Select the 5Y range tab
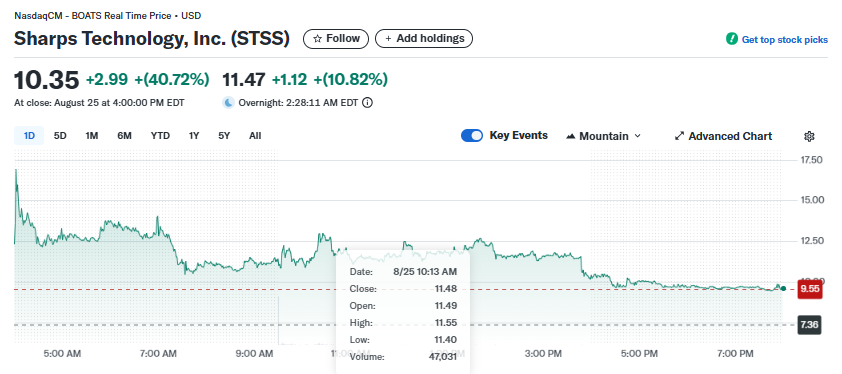The width and height of the screenshot is (842, 374). click(224, 136)
